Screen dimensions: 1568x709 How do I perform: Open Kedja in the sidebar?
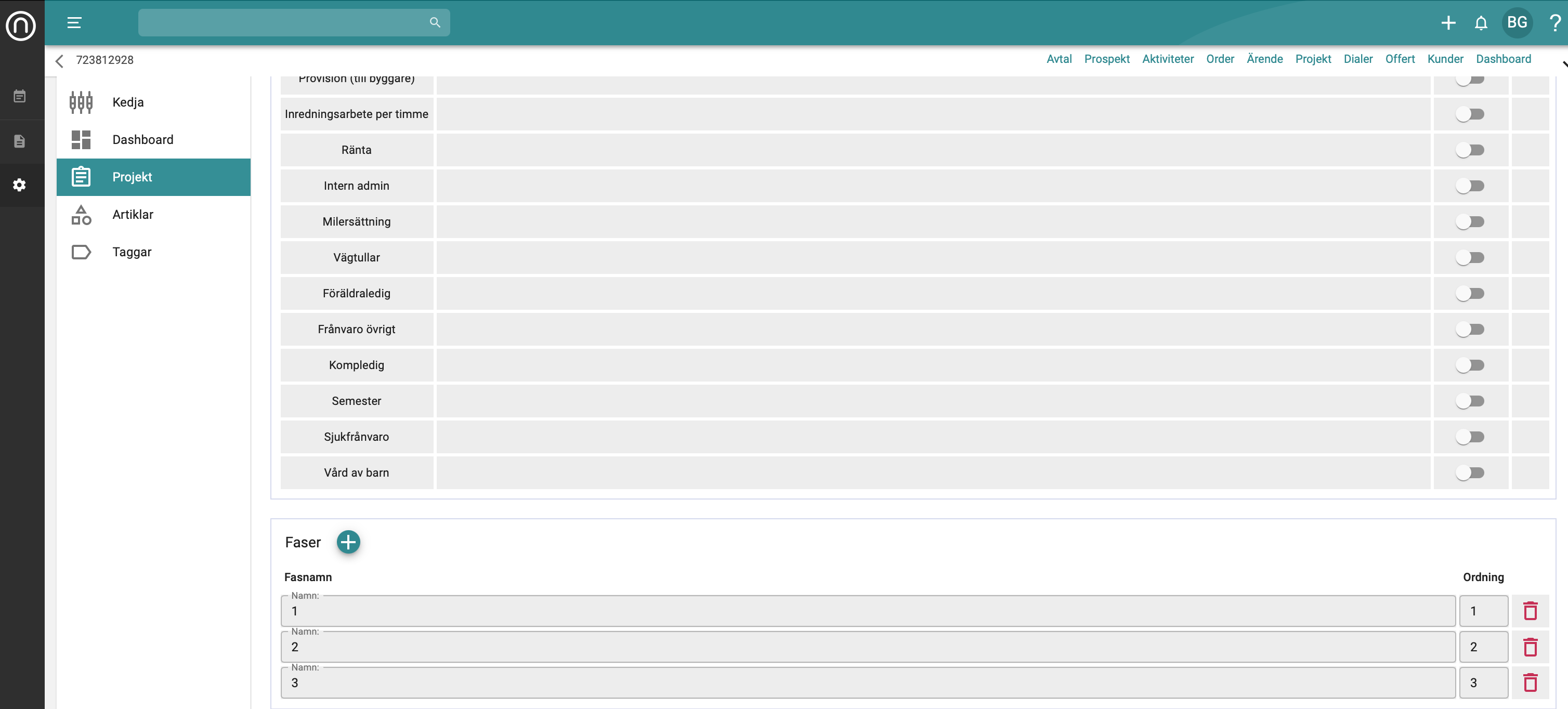pyautogui.click(x=153, y=102)
